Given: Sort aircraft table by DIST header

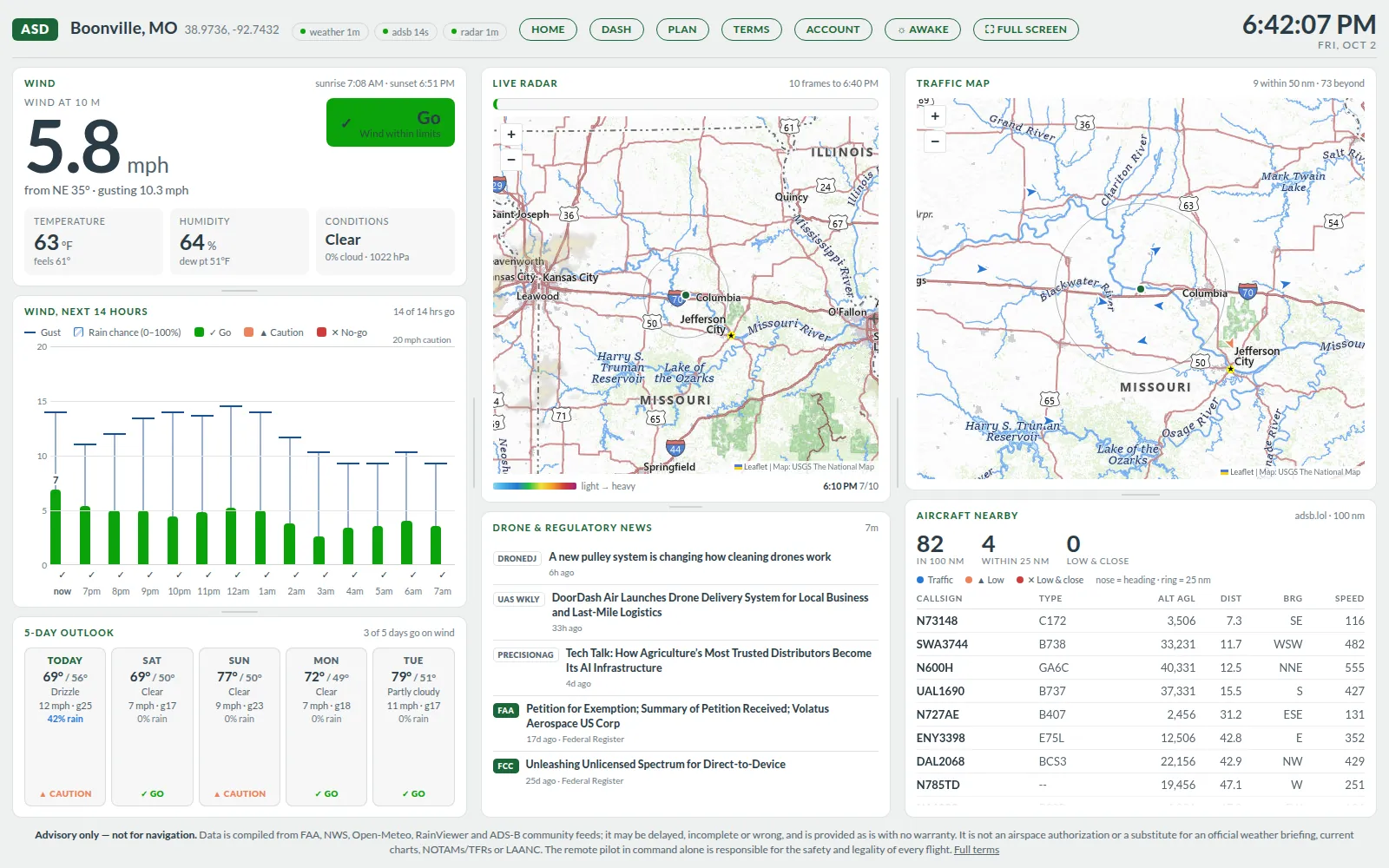Looking at the screenshot, I should [x=1231, y=599].
